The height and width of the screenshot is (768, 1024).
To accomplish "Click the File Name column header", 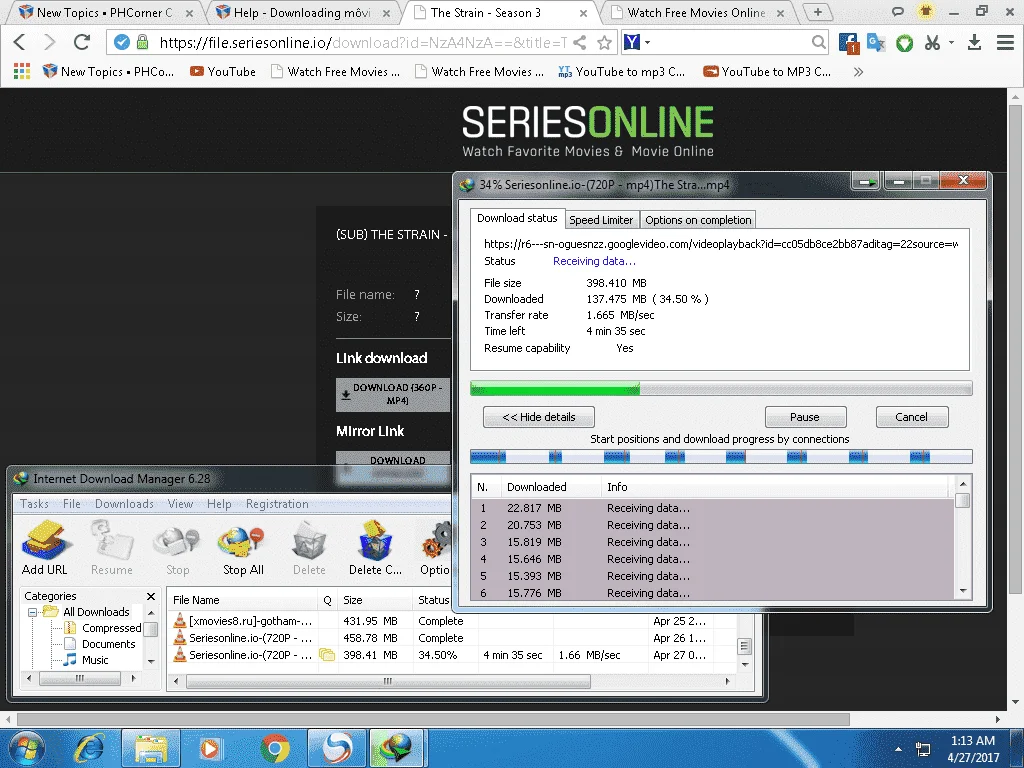I will click(x=243, y=600).
